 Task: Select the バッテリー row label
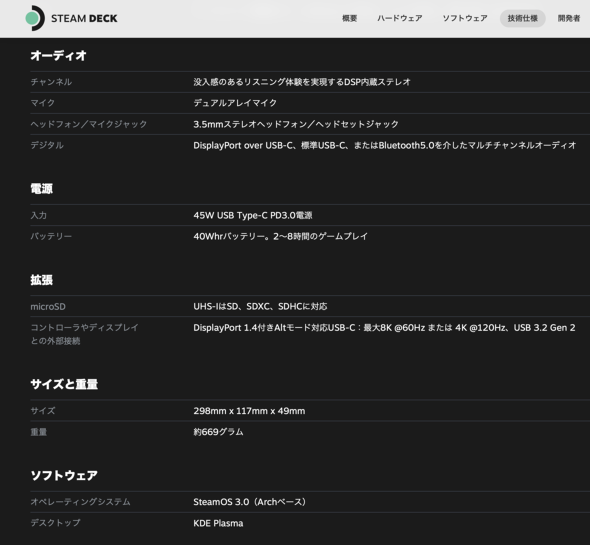[x=51, y=236]
